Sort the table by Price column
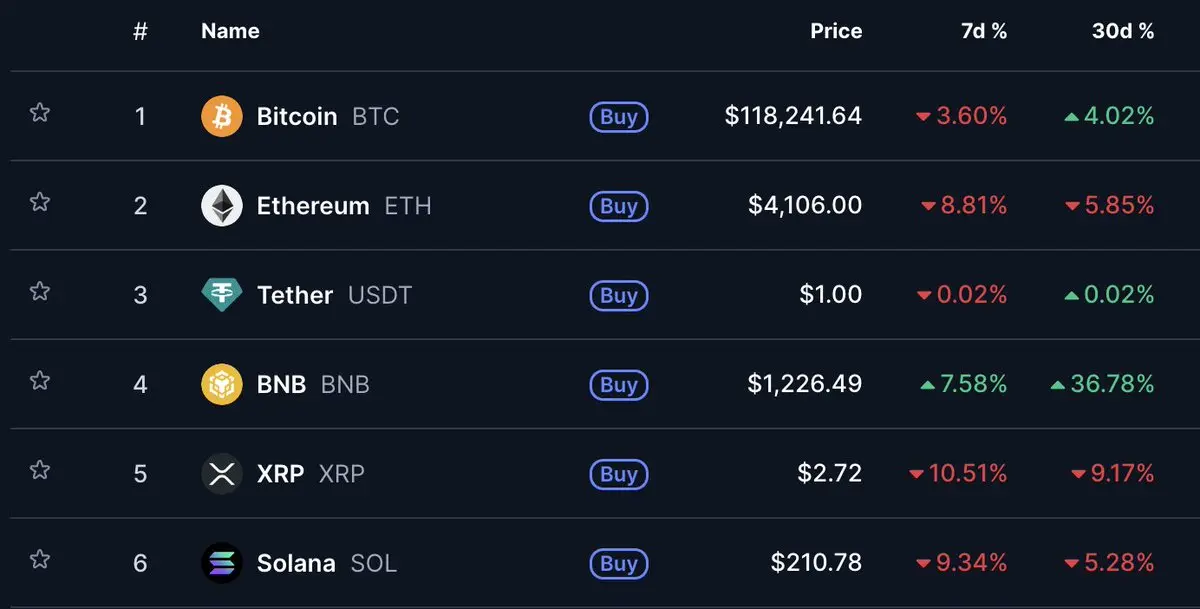The height and width of the screenshot is (609, 1200). (836, 31)
